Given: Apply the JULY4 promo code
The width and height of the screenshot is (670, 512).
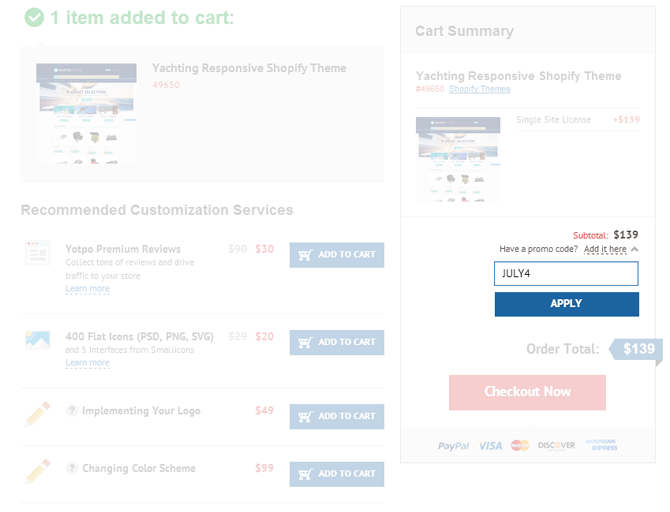Looking at the screenshot, I should click(567, 304).
